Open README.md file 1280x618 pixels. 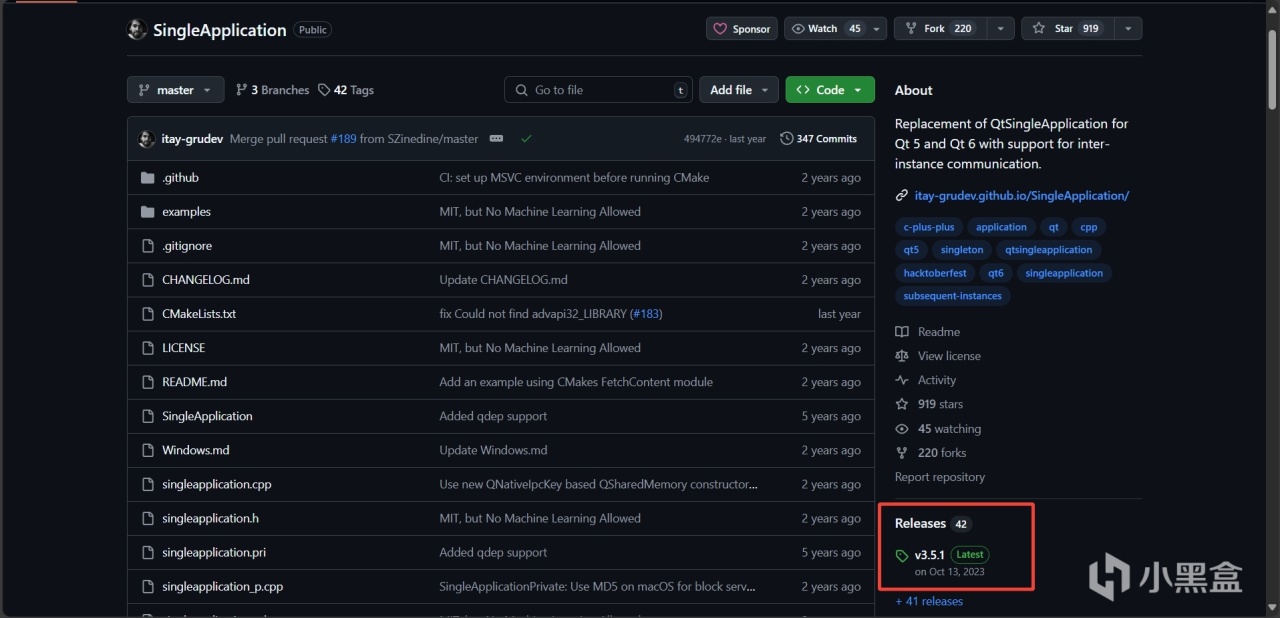[194, 382]
